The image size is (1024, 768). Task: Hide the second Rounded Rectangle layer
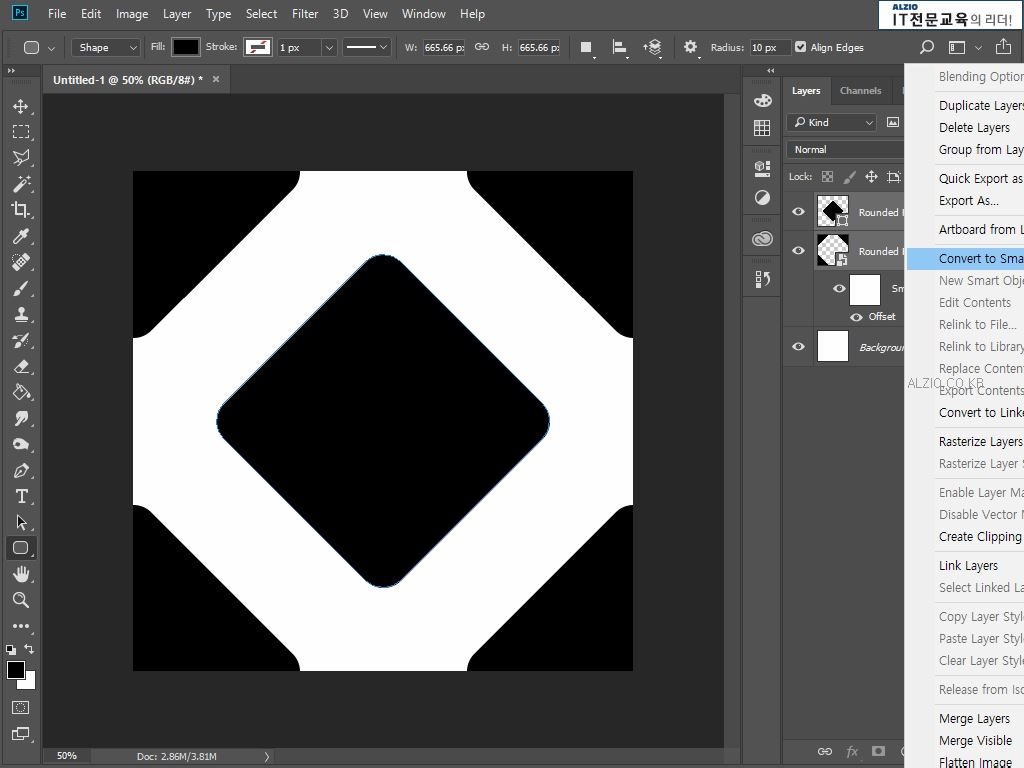point(798,251)
